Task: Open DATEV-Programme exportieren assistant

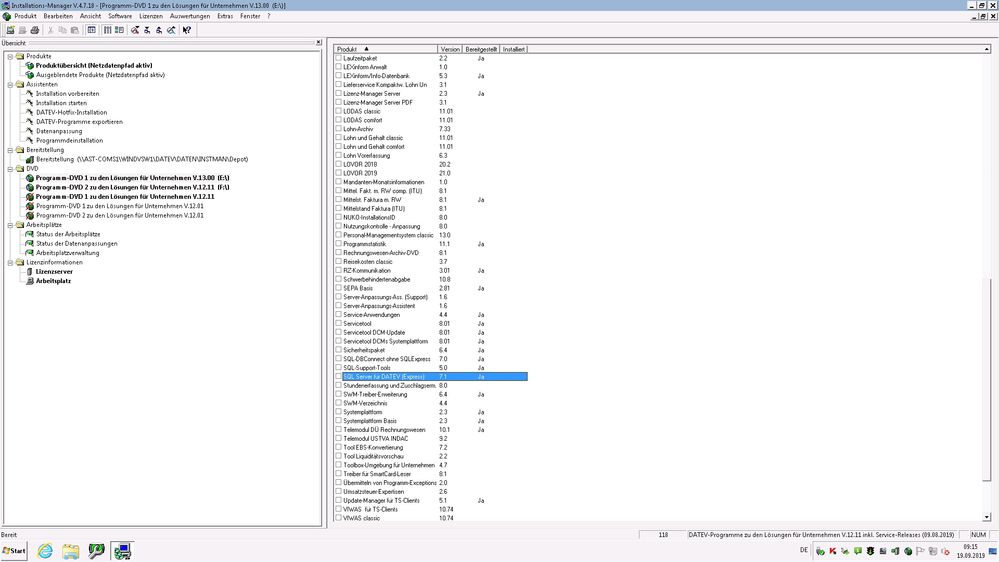Action: [x=79, y=122]
